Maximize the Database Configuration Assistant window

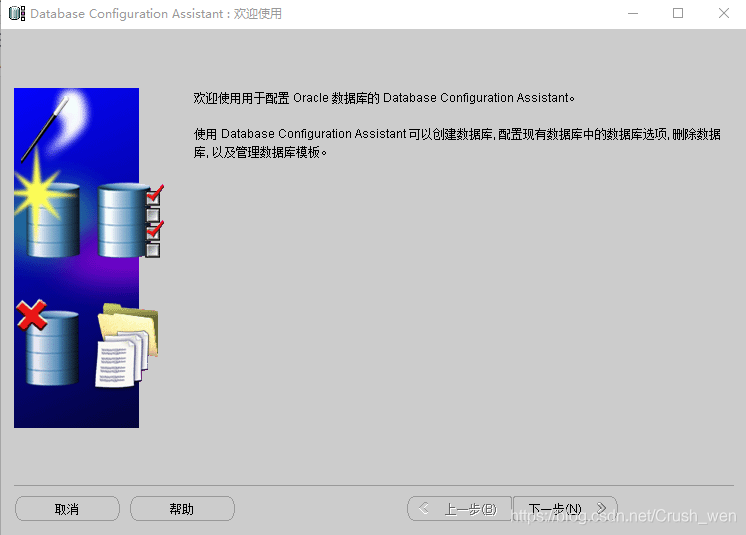[x=678, y=13]
